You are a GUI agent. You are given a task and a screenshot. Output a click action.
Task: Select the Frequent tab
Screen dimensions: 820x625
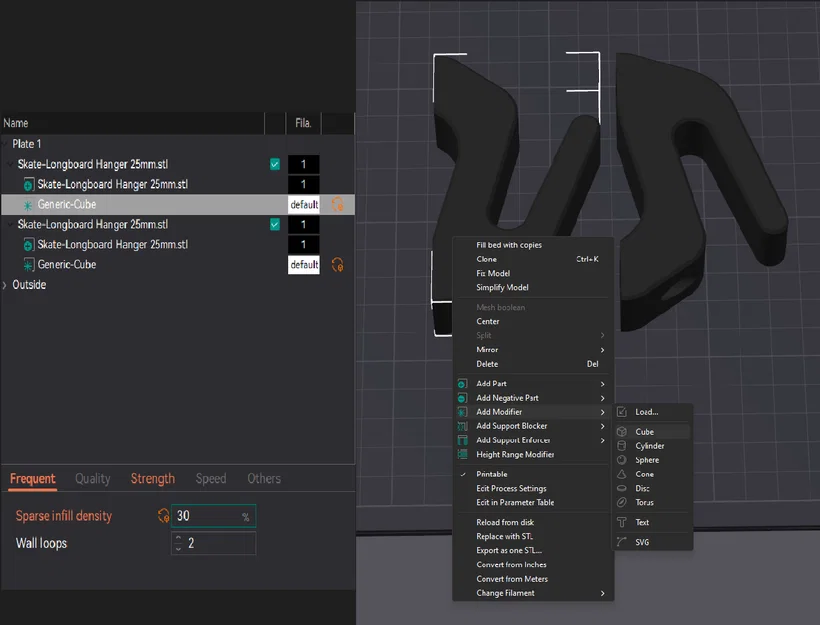pyautogui.click(x=32, y=479)
